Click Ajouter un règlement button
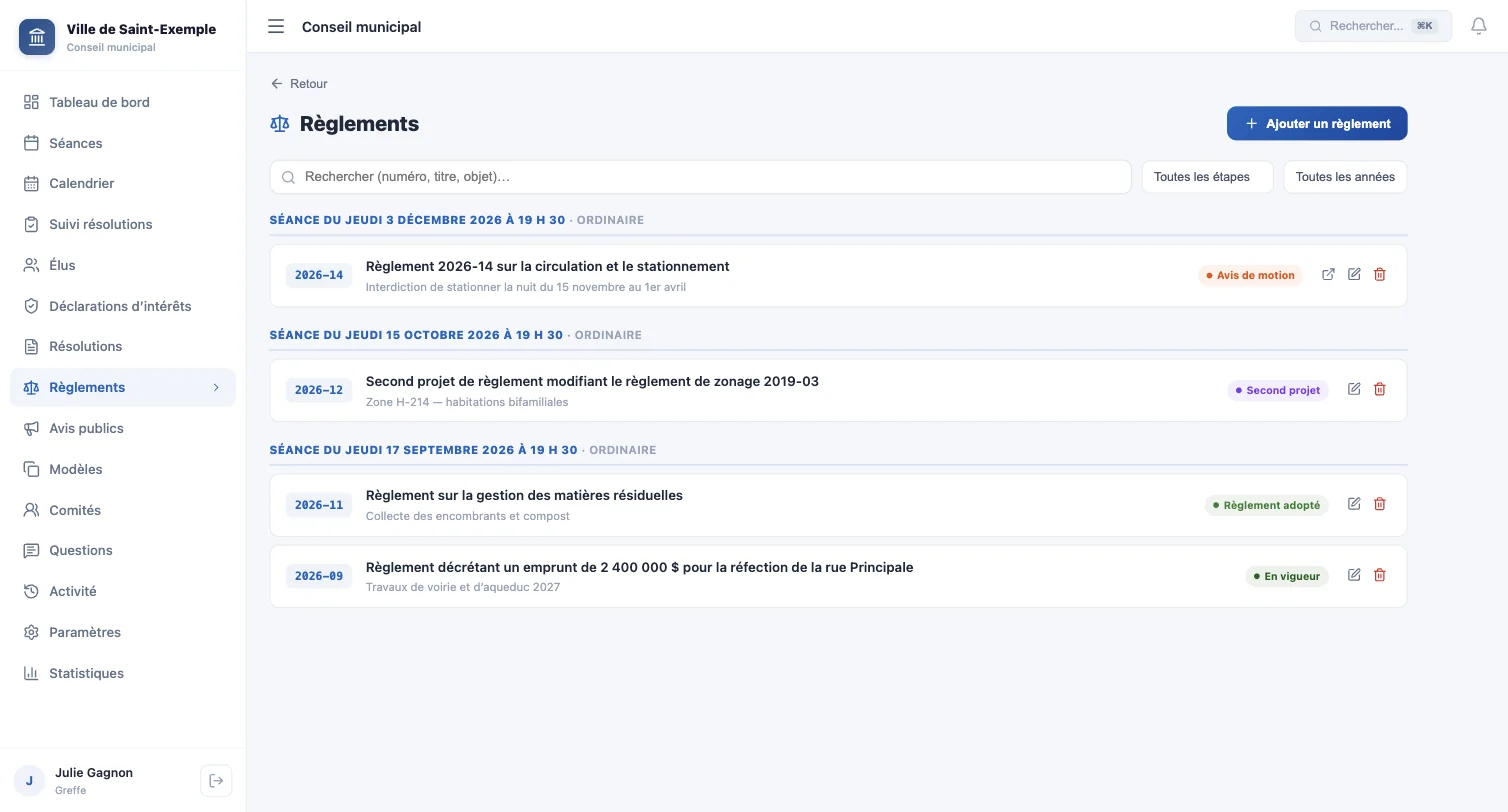 (x=1317, y=124)
